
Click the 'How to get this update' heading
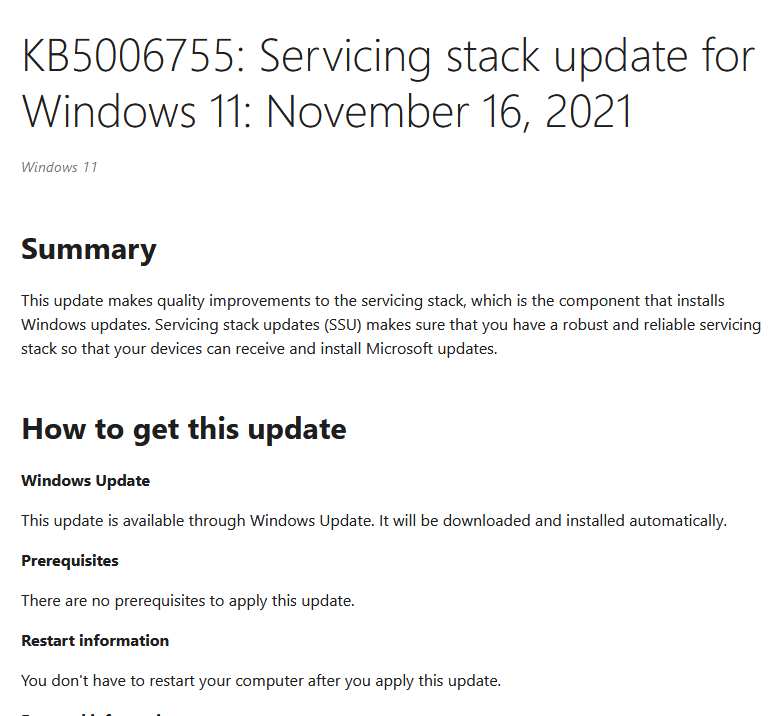(x=184, y=429)
